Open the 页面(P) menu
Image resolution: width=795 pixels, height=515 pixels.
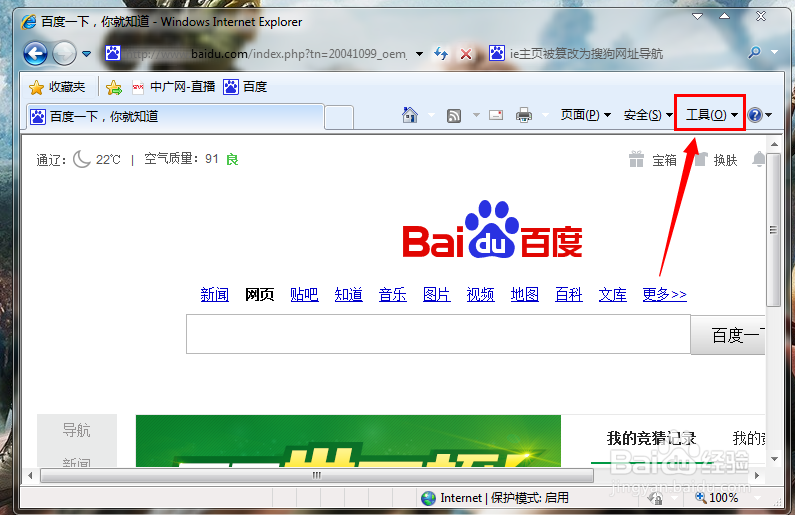[586, 115]
